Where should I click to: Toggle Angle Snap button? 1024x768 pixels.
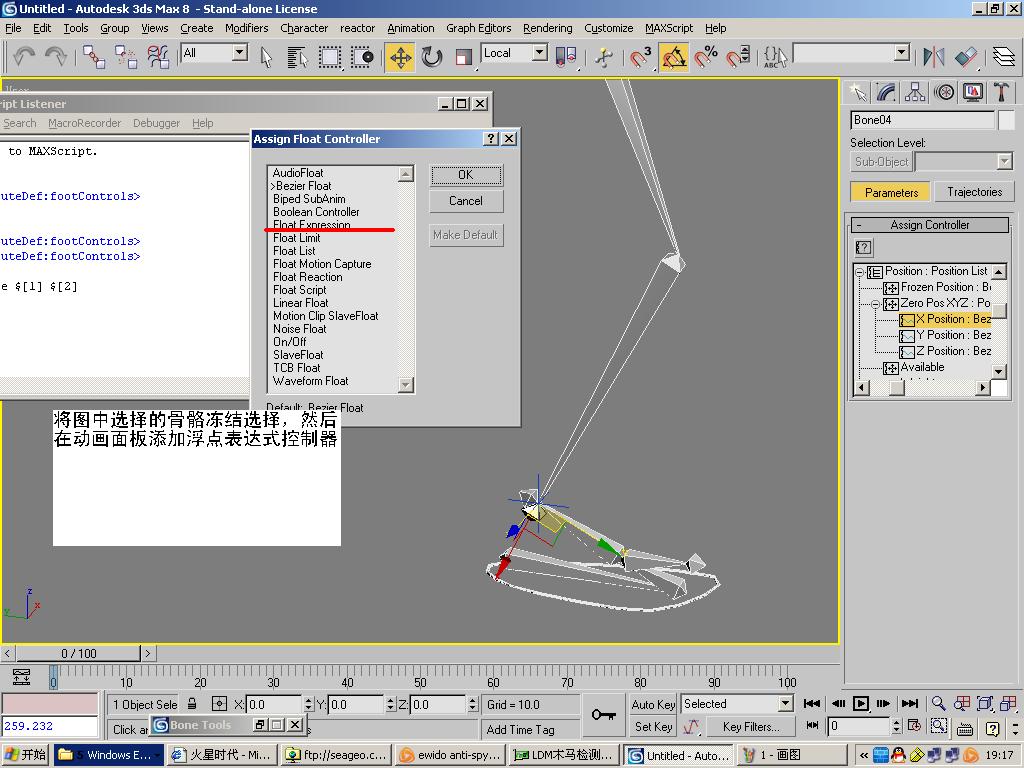click(x=673, y=57)
